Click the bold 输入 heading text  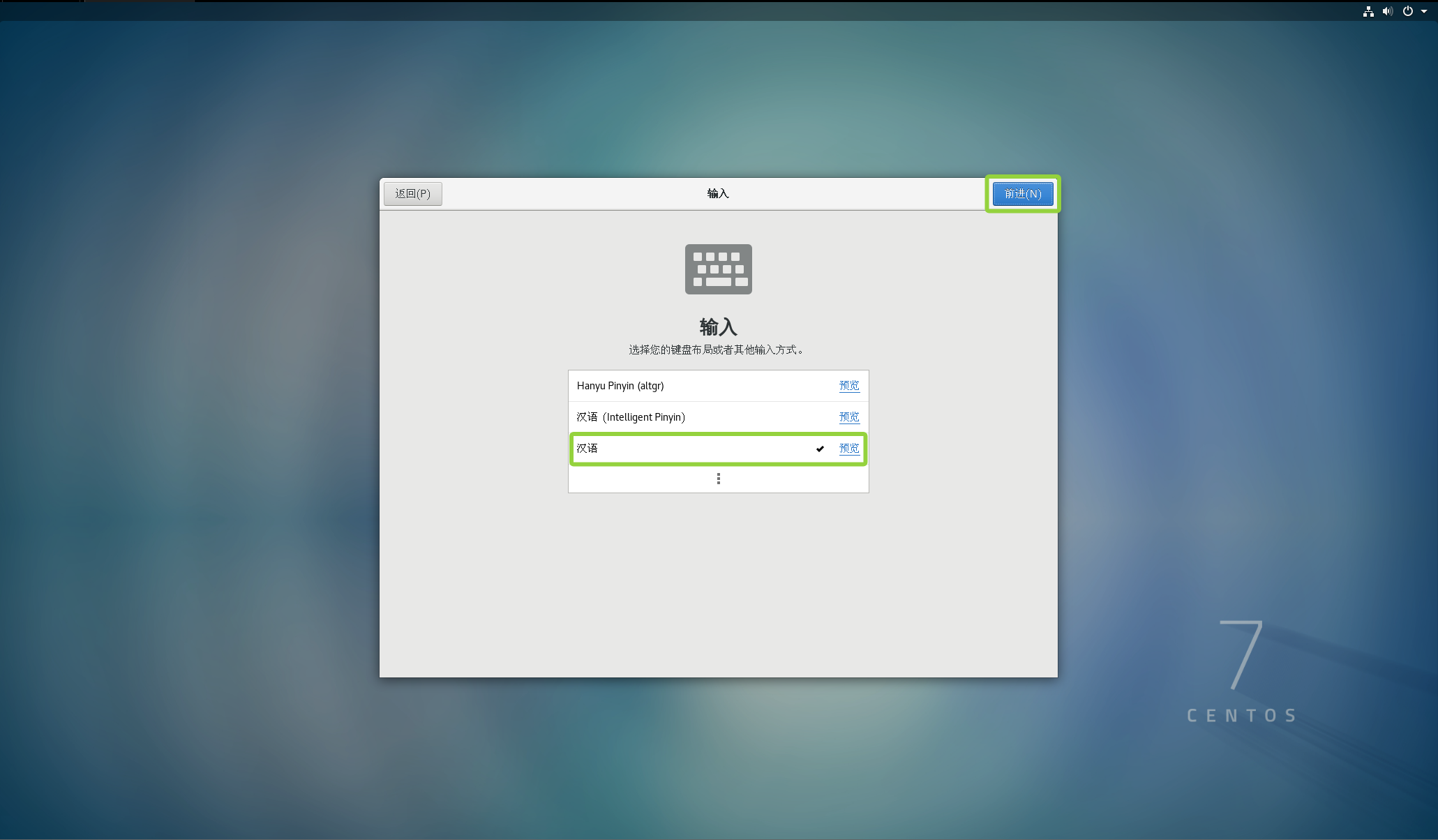tap(718, 327)
